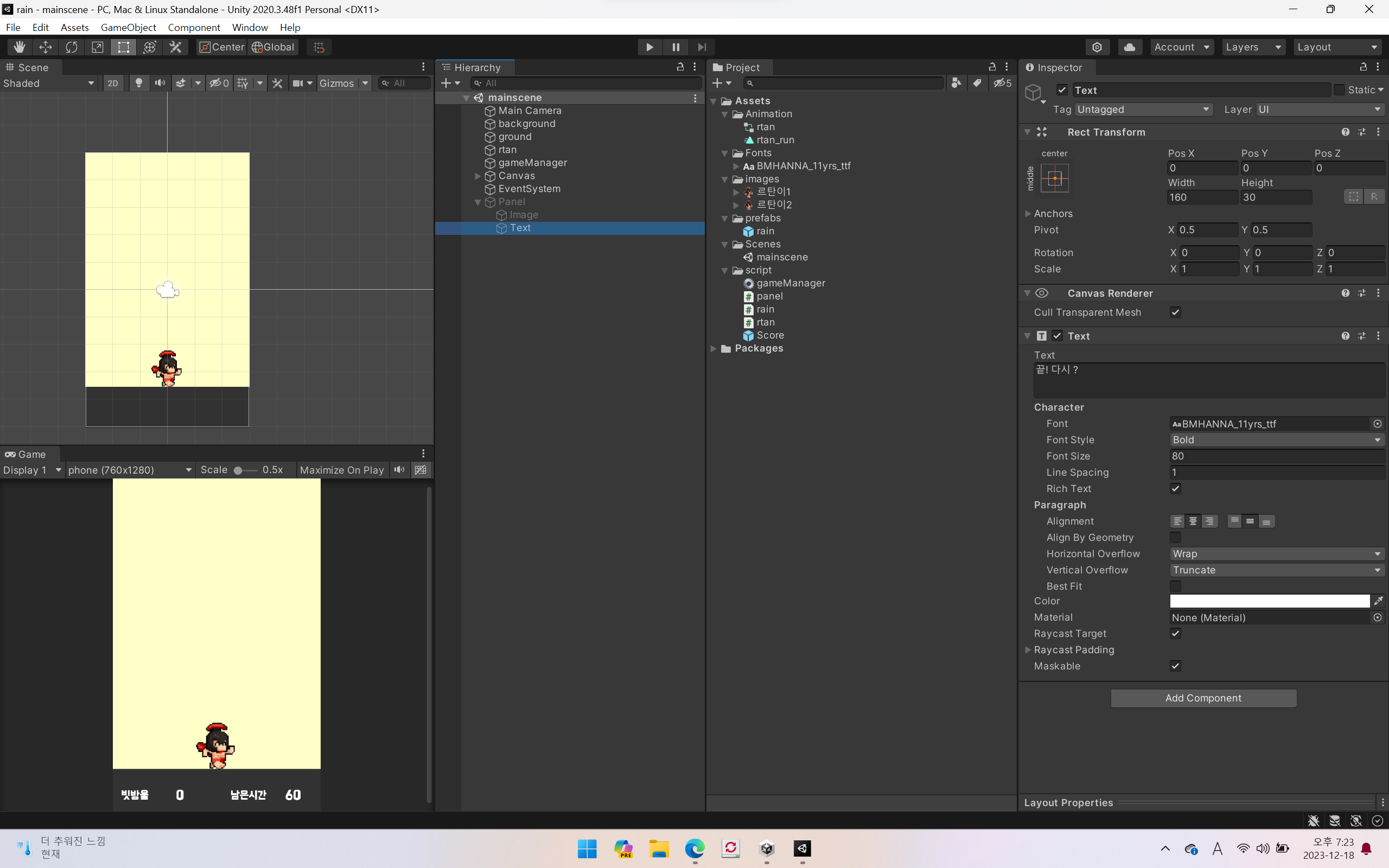Screen dimensions: 1389x868
Task: Open the Layer dropdown set to UI
Action: (x=1320, y=109)
